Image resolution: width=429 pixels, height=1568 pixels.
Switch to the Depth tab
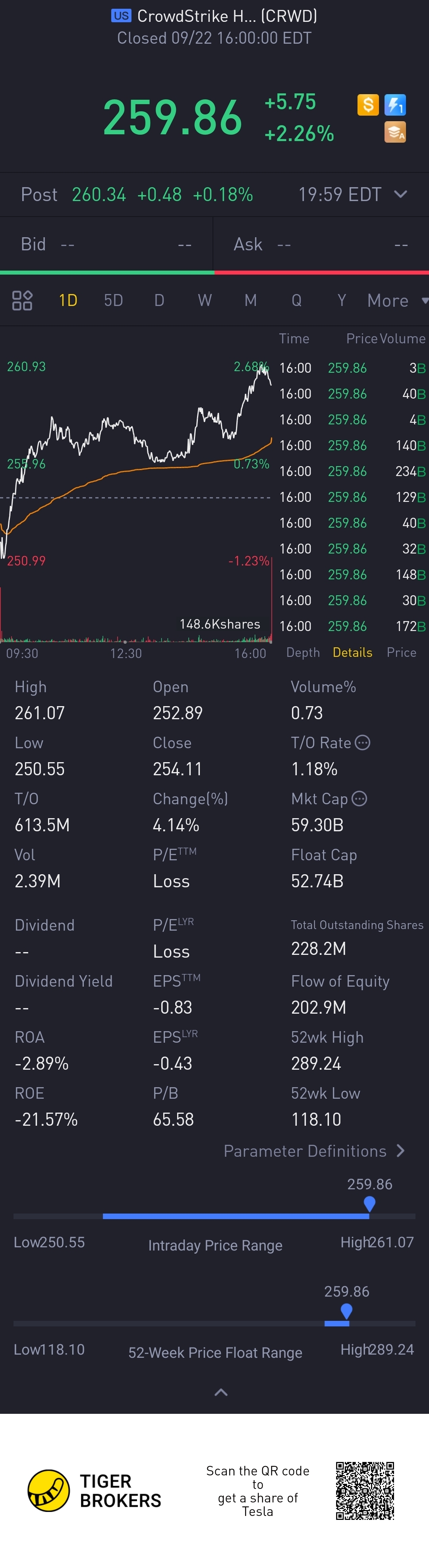(302, 652)
